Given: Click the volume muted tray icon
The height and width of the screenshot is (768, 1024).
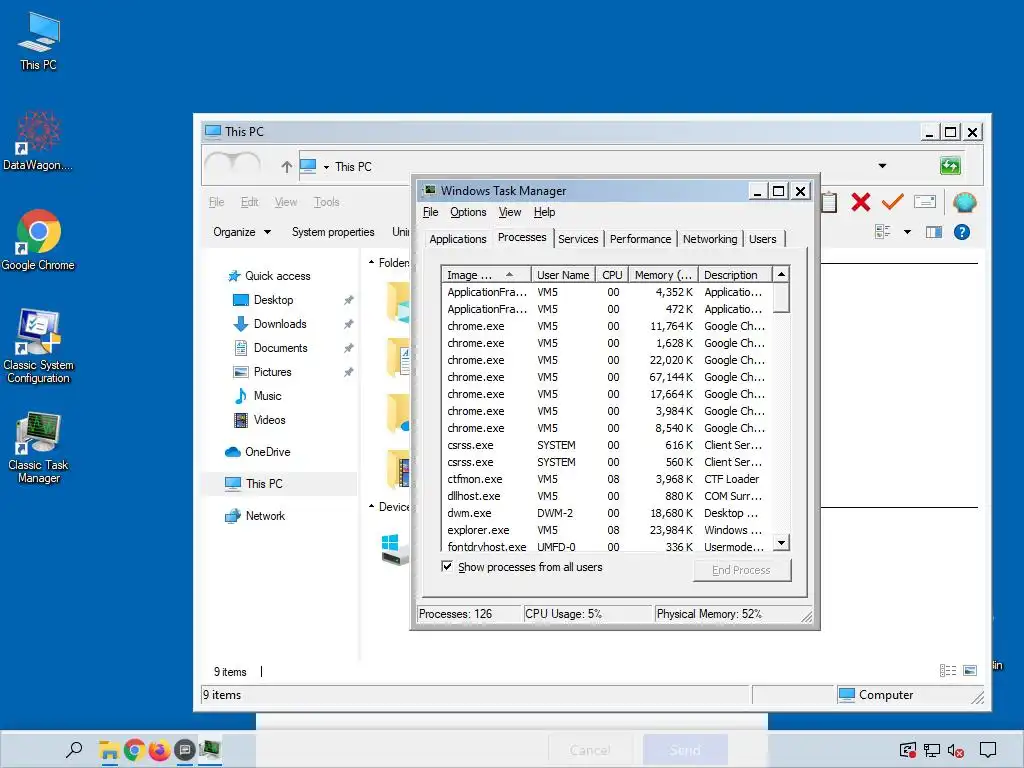Looking at the screenshot, I should pos(955,751).
